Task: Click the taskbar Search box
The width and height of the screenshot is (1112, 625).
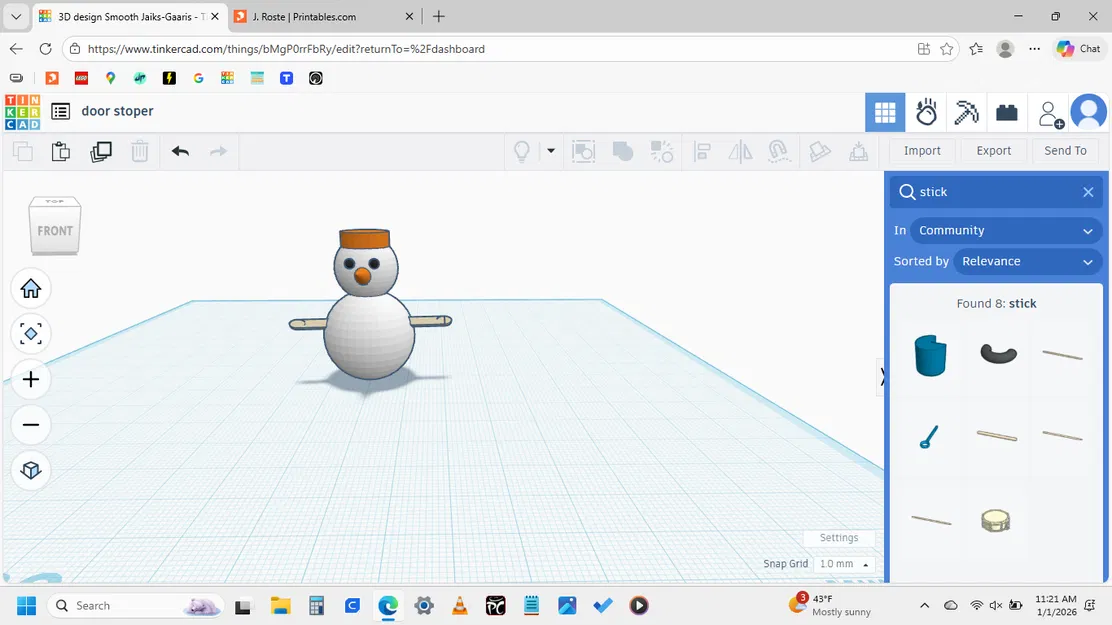Action: click(136, 606)
